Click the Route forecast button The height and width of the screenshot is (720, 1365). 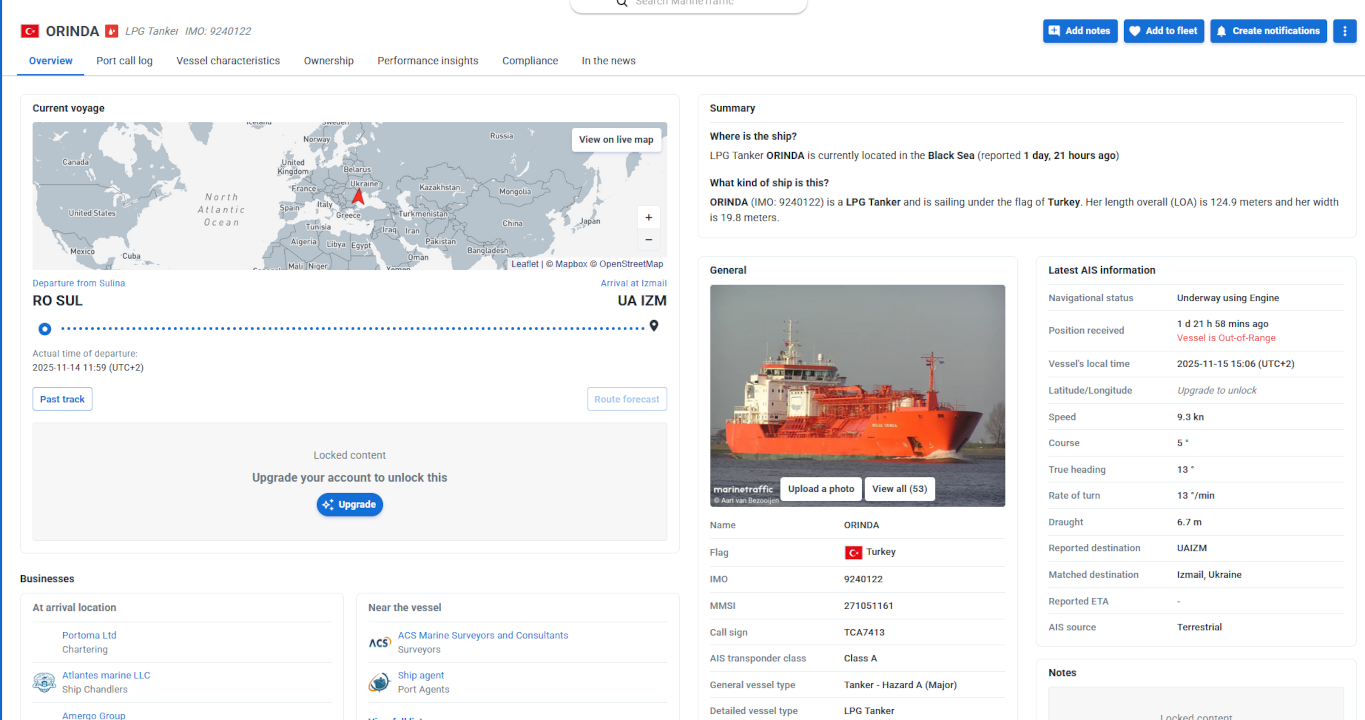coord(627,399)
